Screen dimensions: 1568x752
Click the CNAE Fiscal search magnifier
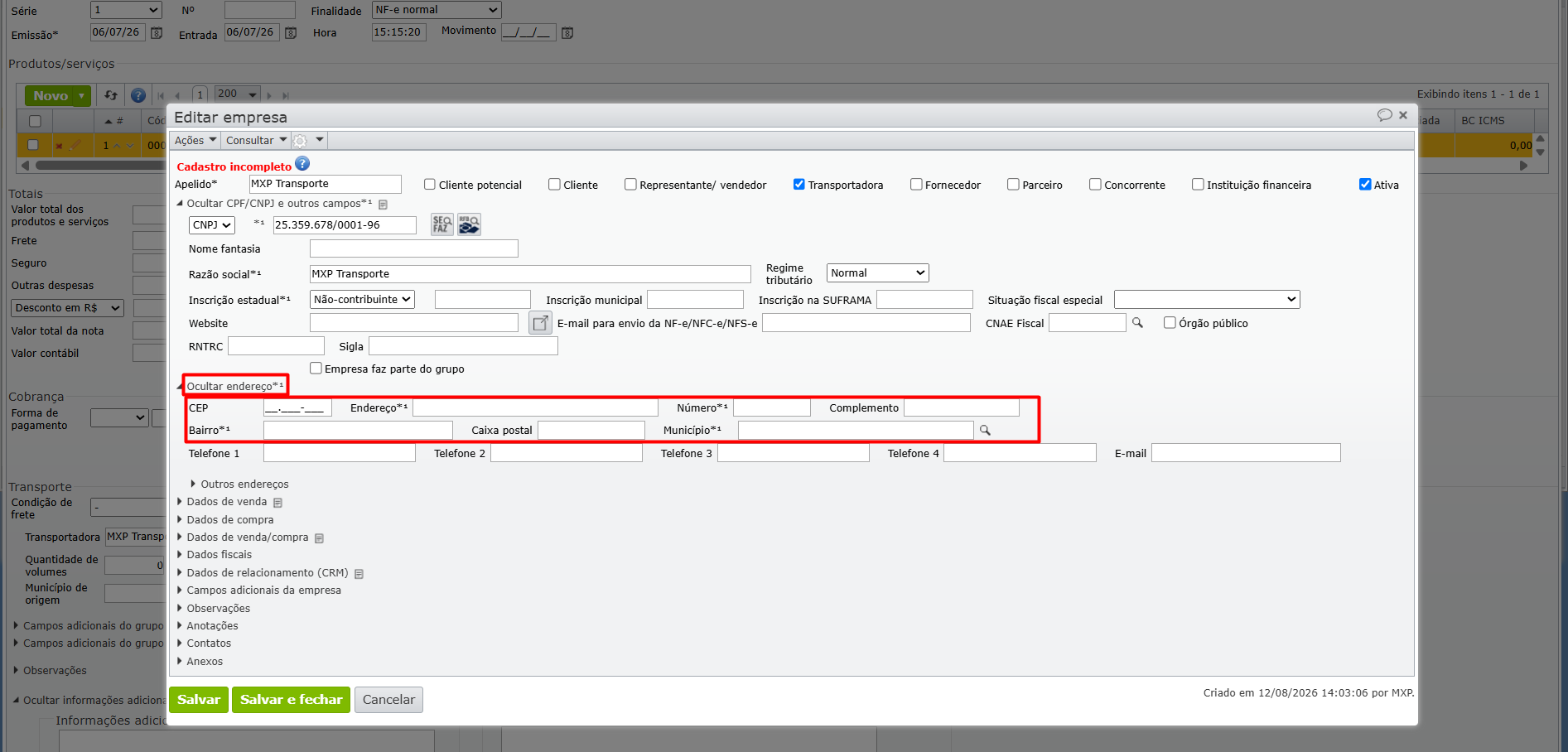point(1137,323)
